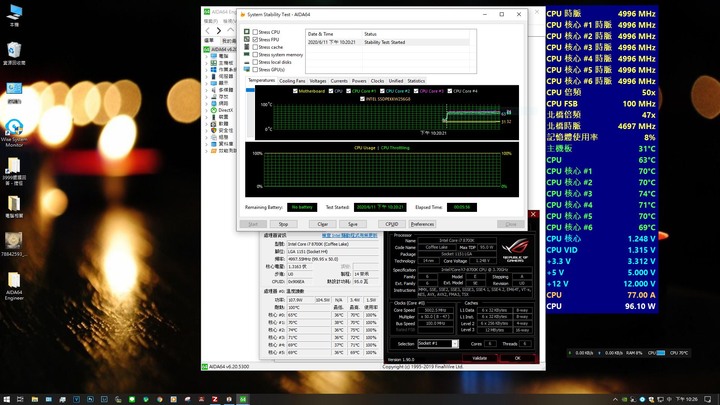Expand the 作業系統 tree node
Viewport: 720px width, 405px height.
[206, 70]
